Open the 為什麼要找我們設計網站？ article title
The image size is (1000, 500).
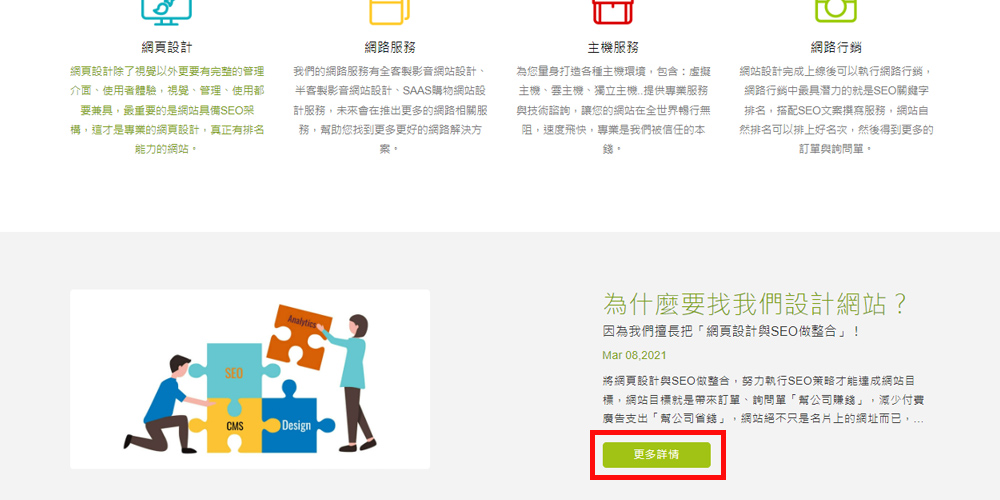click(x=754, y=304)
